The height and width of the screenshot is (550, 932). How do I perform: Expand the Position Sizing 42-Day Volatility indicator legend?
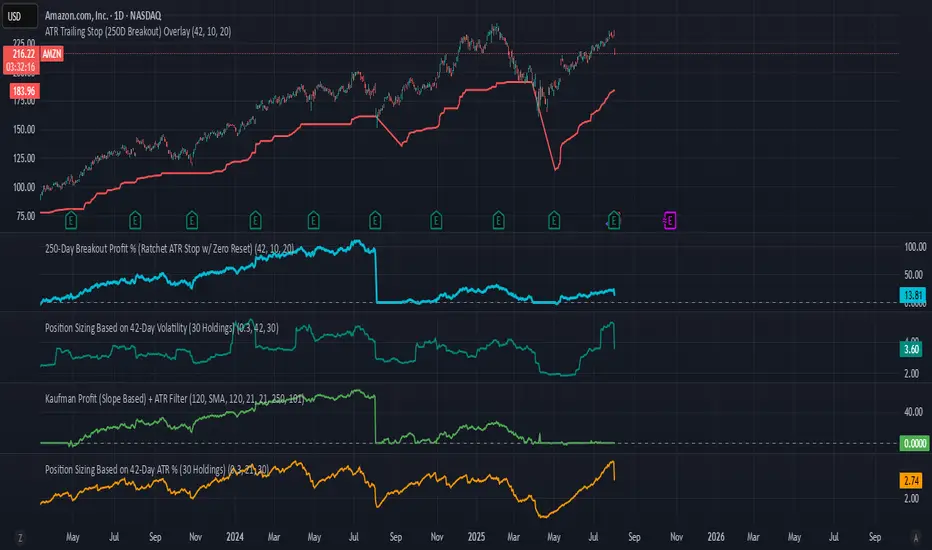click(162, 328)
